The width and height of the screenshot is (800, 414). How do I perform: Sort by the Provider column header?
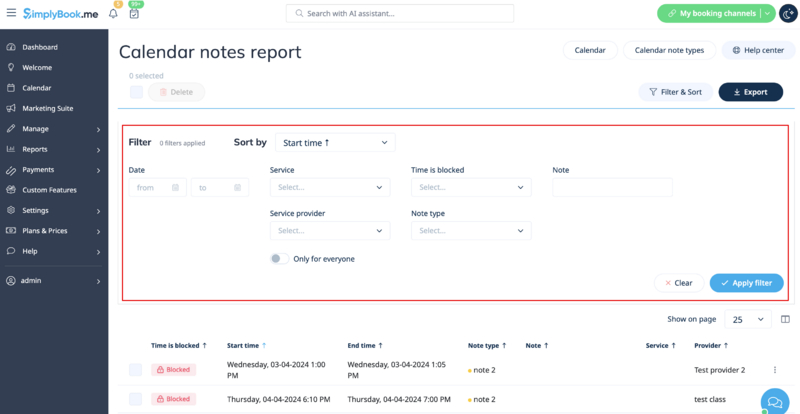[x=711, y=346]
